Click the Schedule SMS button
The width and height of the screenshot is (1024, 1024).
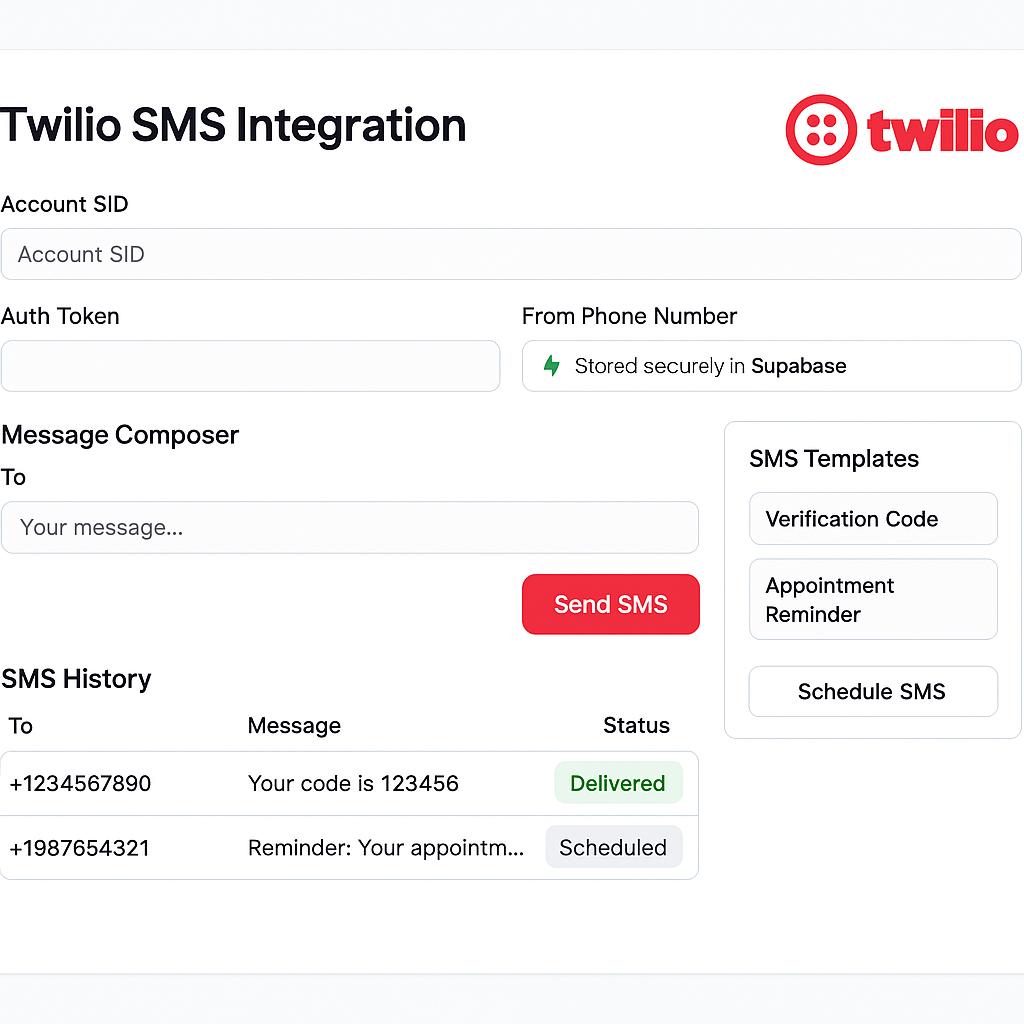click(873, 692)
